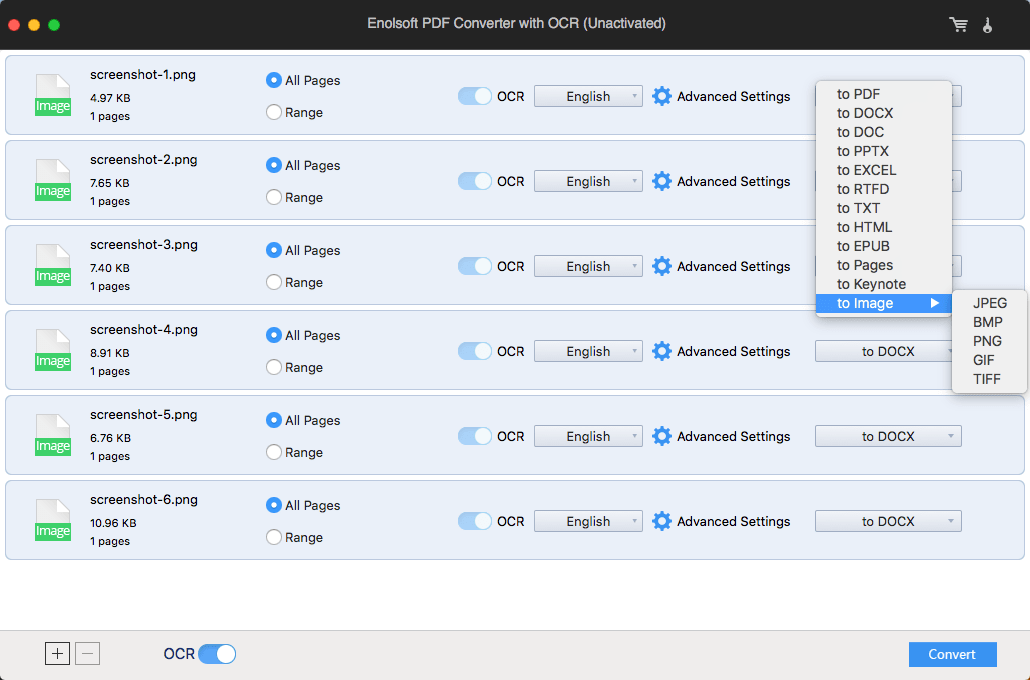The image size is (1030, 680).
Task: Add a file with the plus button
Action: point(57,654)
